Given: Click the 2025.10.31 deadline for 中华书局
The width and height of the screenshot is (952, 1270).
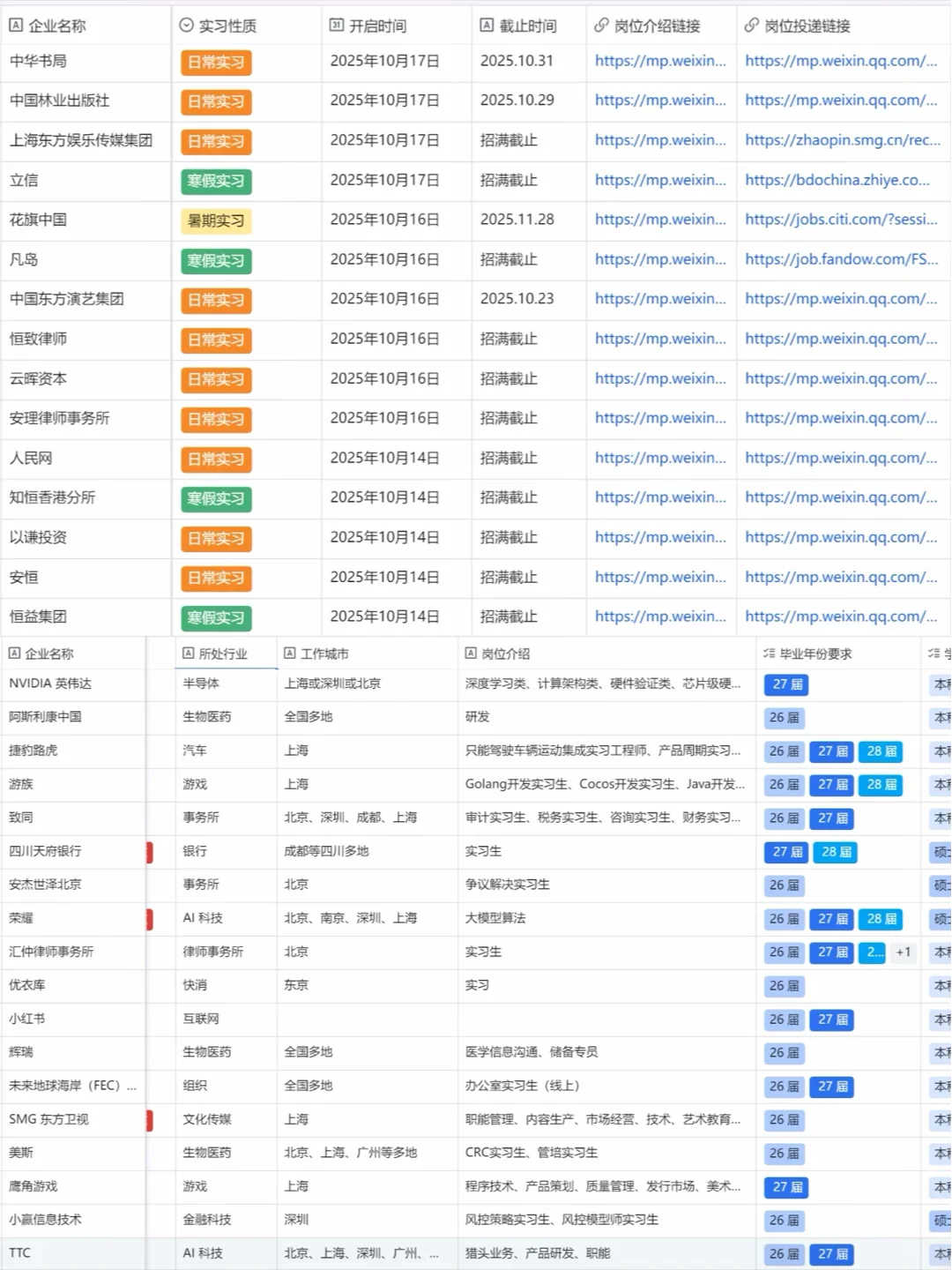Looking at the screenshot, I should pyautogui.click(x=529, y=61).
